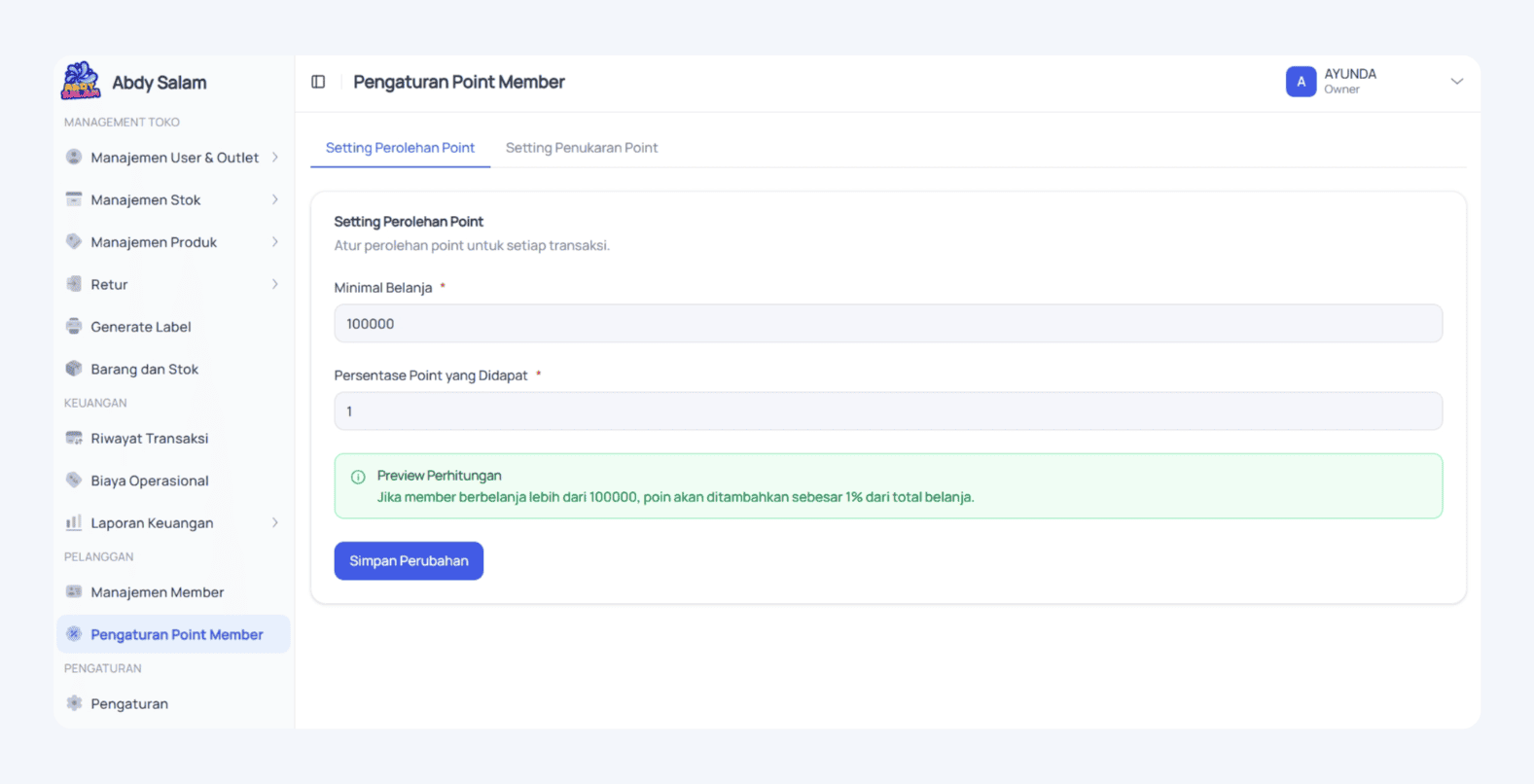Toggle the sidebar panel icon
The height and width of the screenshot is (784, 1534).
click(x=318, y=82)
